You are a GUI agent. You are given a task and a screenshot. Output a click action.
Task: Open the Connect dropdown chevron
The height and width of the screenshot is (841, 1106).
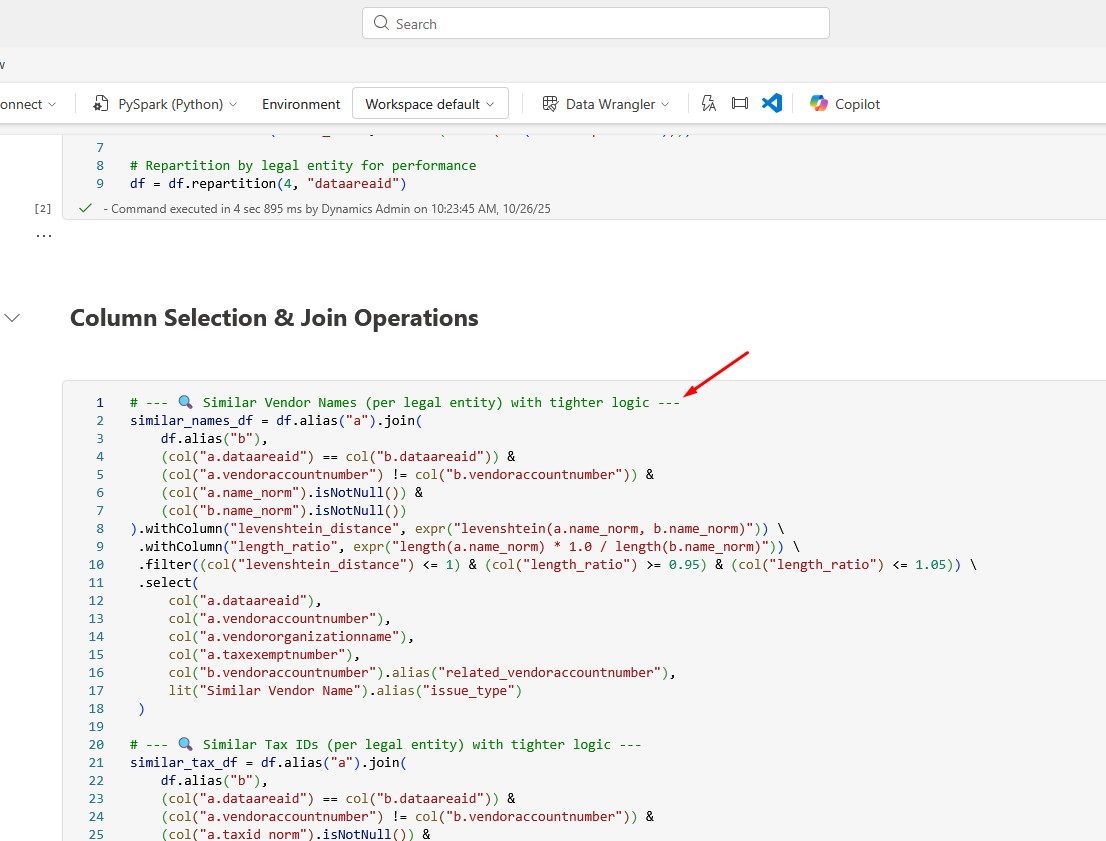click(x=52, y=104)
